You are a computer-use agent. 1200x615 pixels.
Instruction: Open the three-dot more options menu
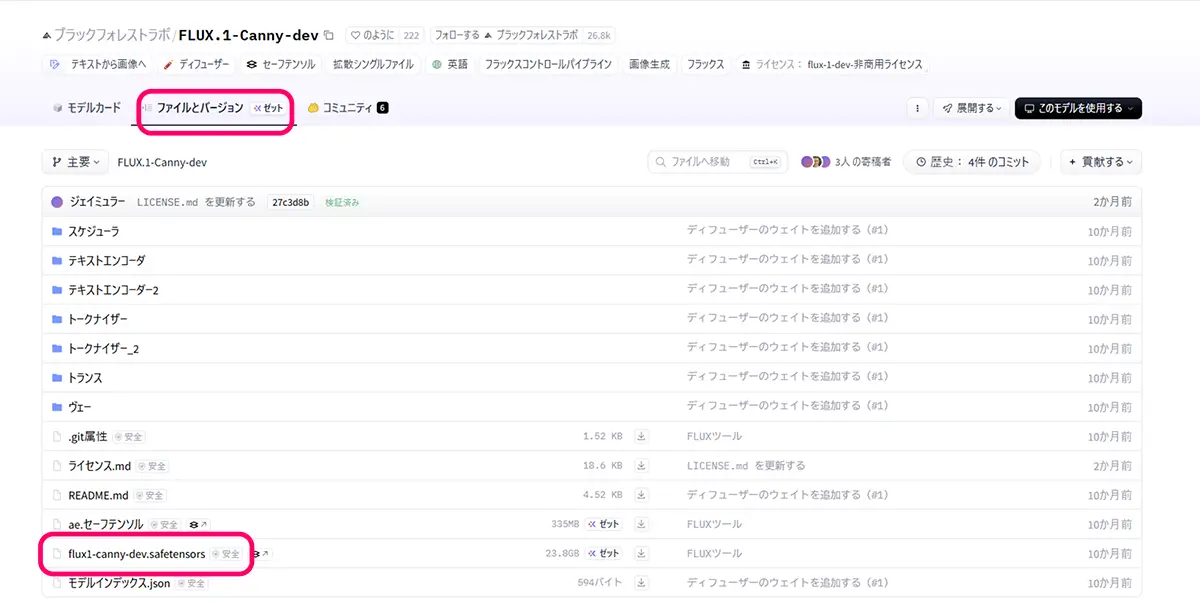(917, 108)
